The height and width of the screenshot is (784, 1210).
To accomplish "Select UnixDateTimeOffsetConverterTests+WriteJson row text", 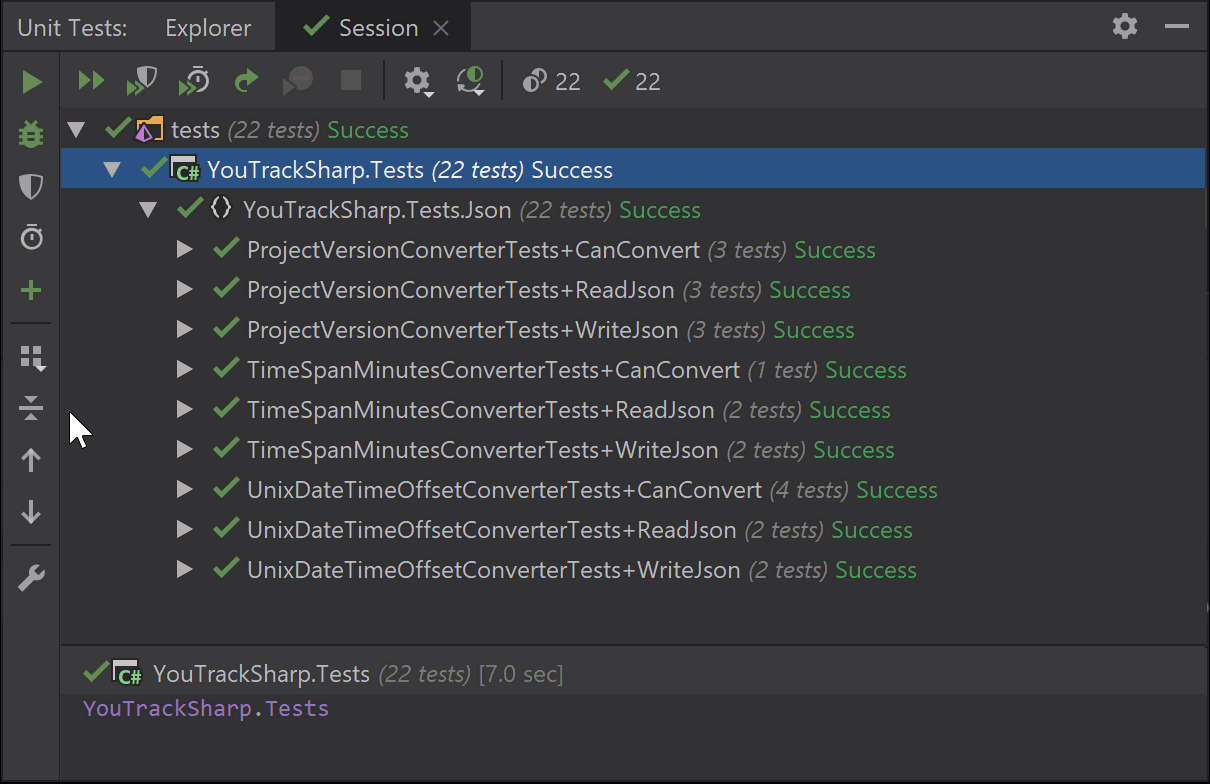I will click(493, 570).
